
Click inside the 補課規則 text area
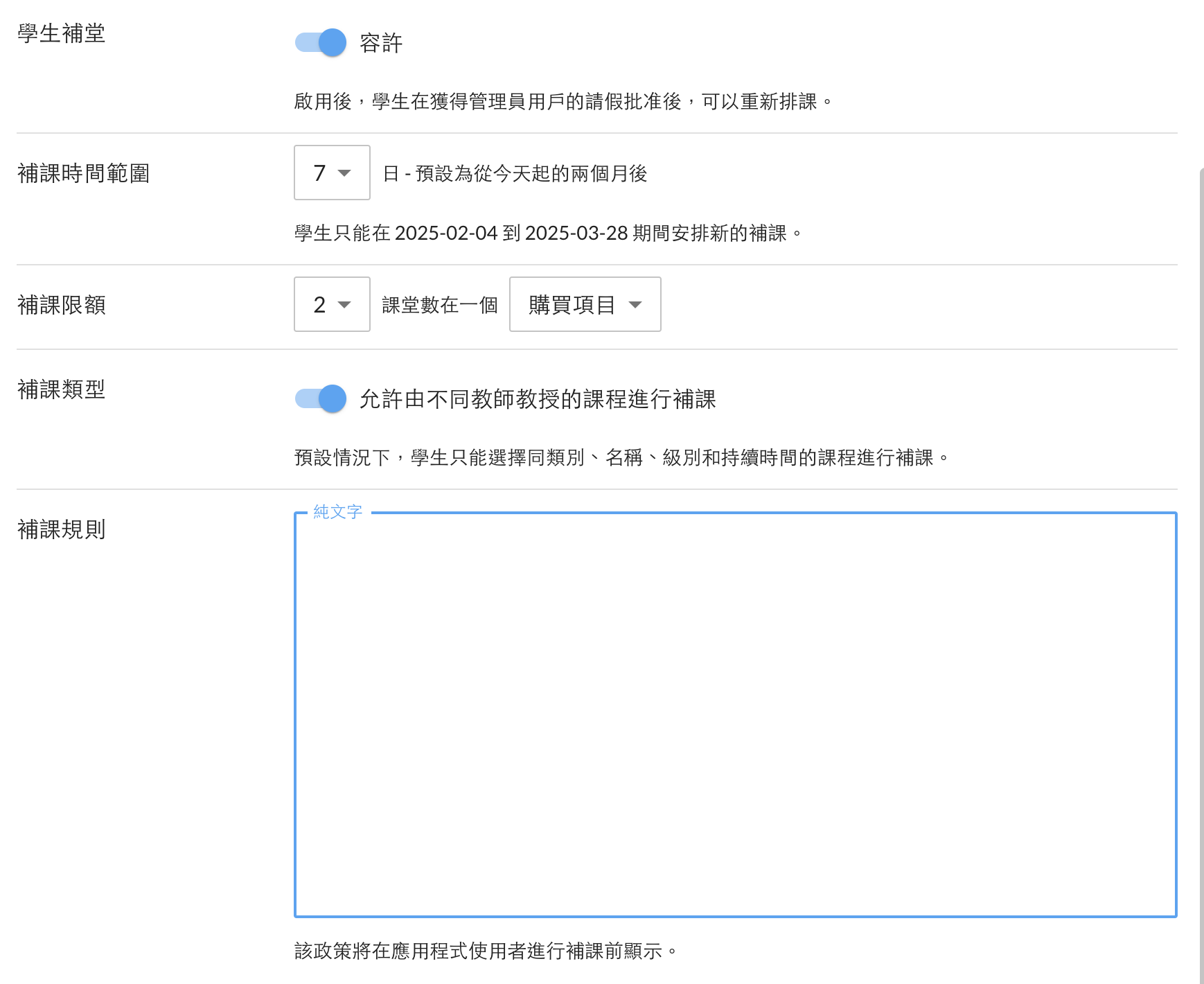734,714
